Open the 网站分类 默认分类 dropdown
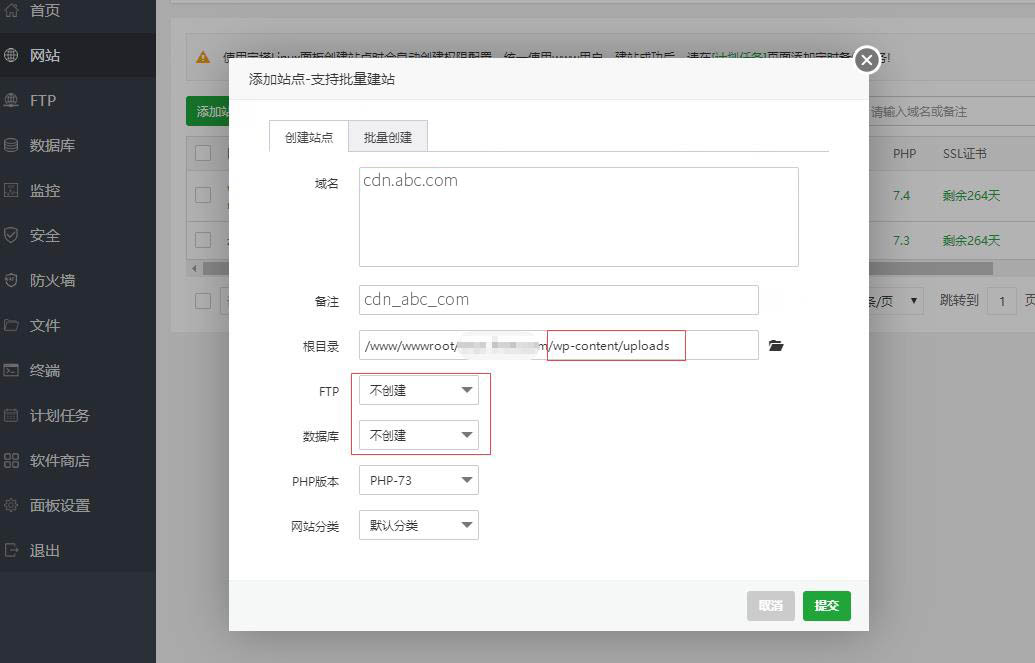 pos(418,525)
